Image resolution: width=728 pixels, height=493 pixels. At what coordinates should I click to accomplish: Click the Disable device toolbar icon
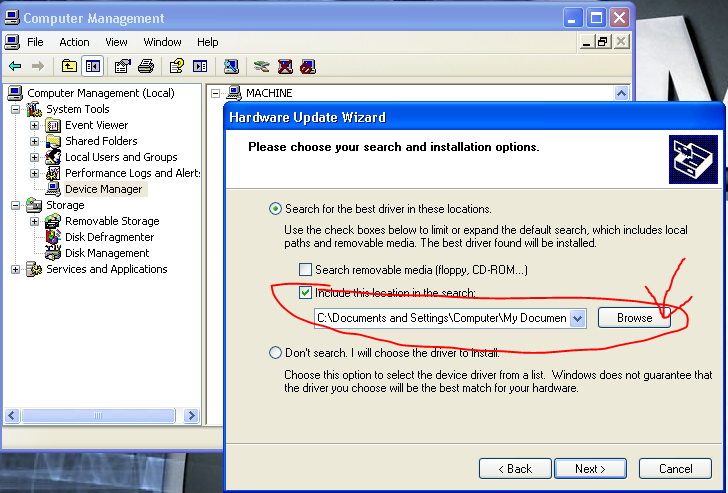tap(308, 66)
